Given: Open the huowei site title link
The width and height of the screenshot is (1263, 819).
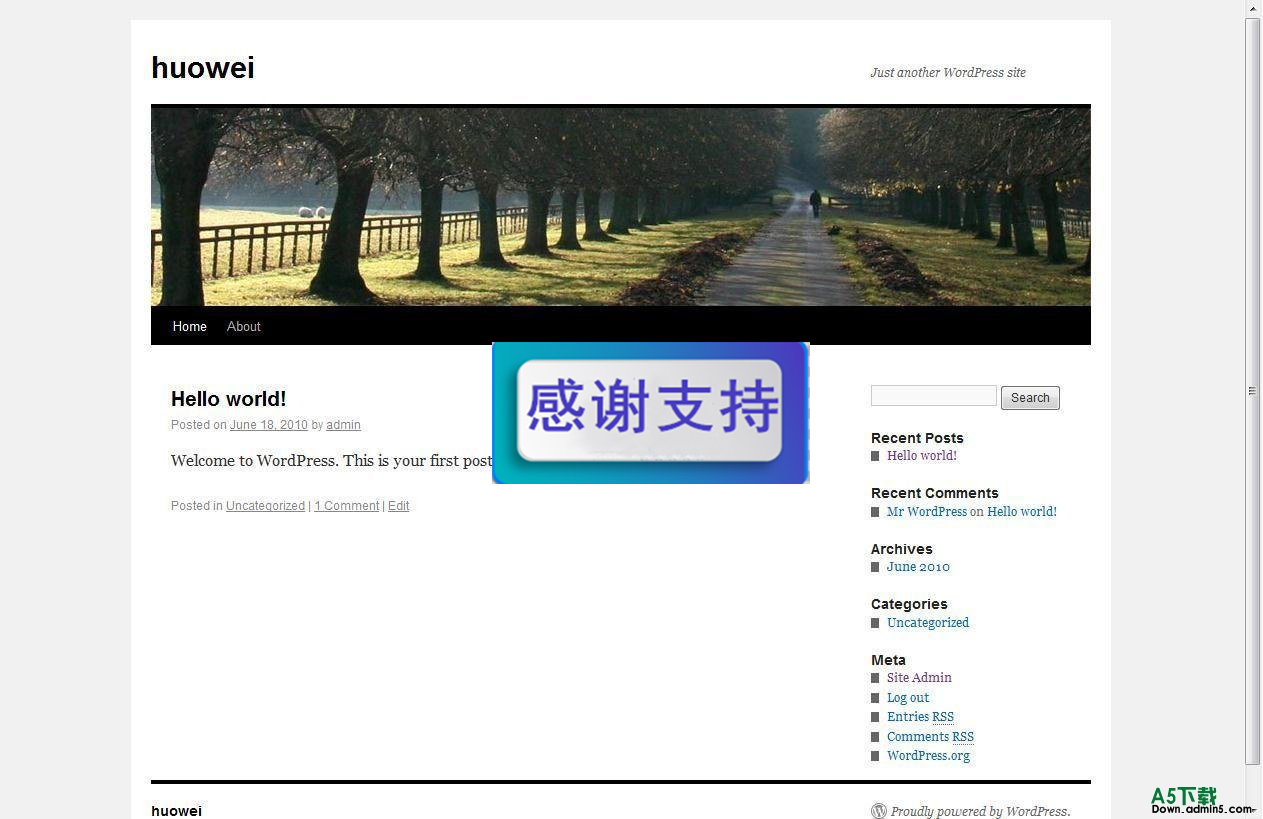Looking at the screenshot, I should click(203, 68).
